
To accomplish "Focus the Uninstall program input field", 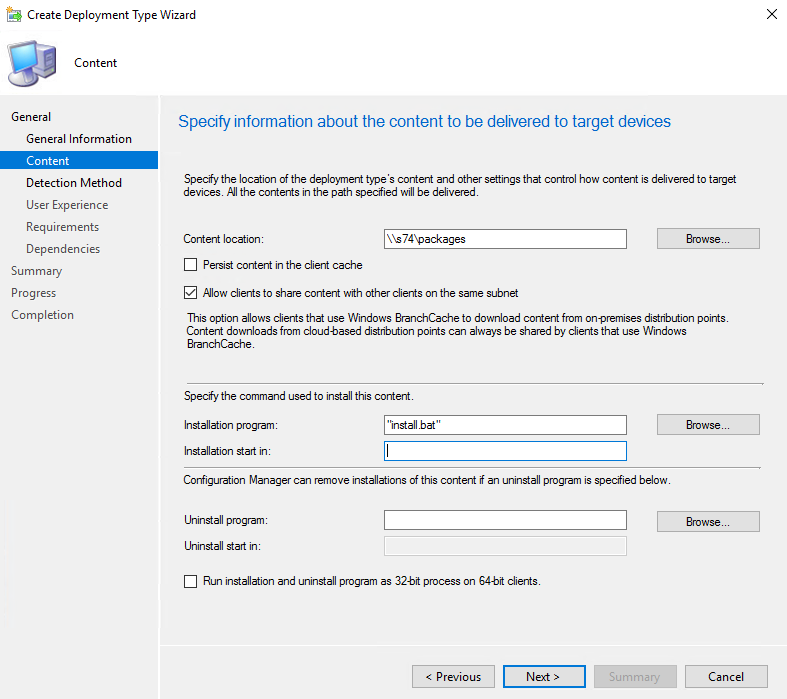I will (x=505, y=520).
